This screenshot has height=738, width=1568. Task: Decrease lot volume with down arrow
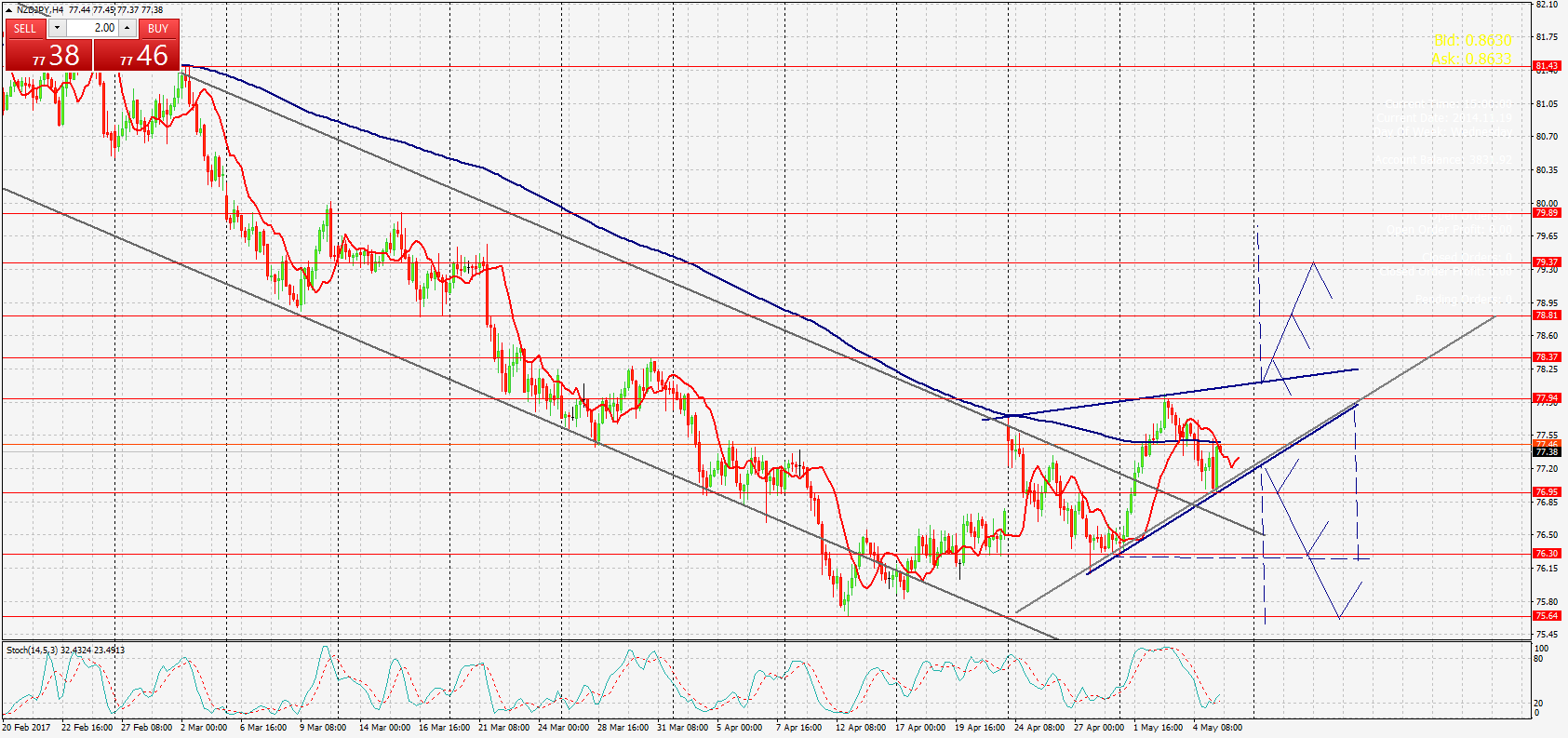57,28
